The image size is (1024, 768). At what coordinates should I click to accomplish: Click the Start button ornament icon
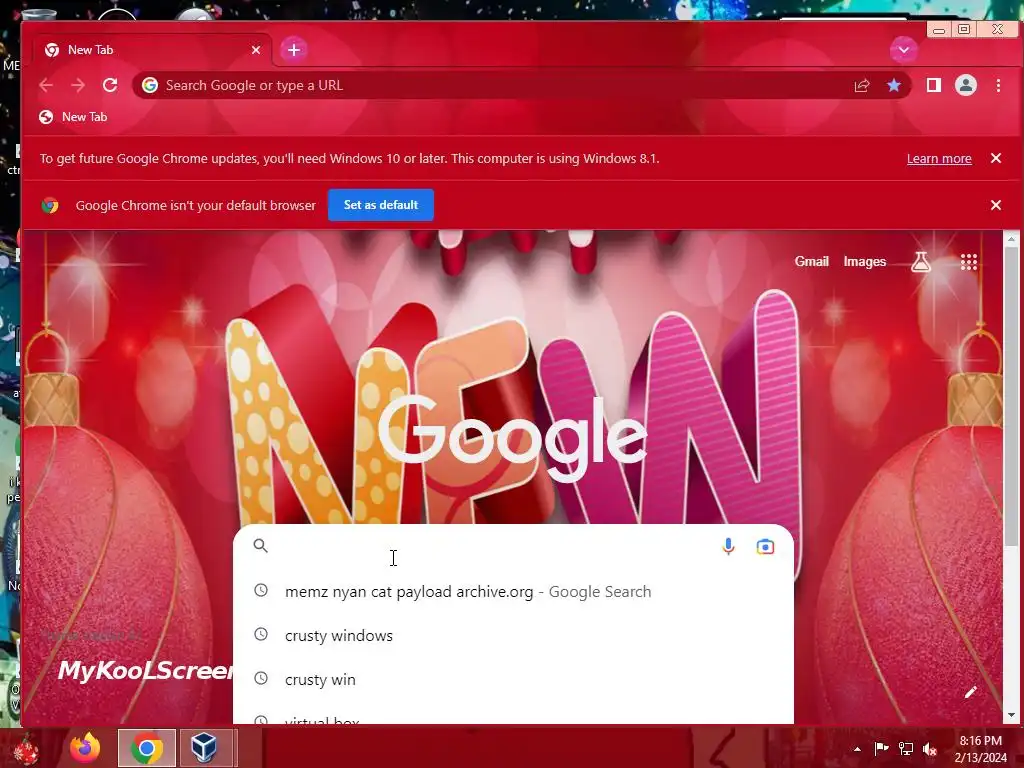click(x=25, y=749)
